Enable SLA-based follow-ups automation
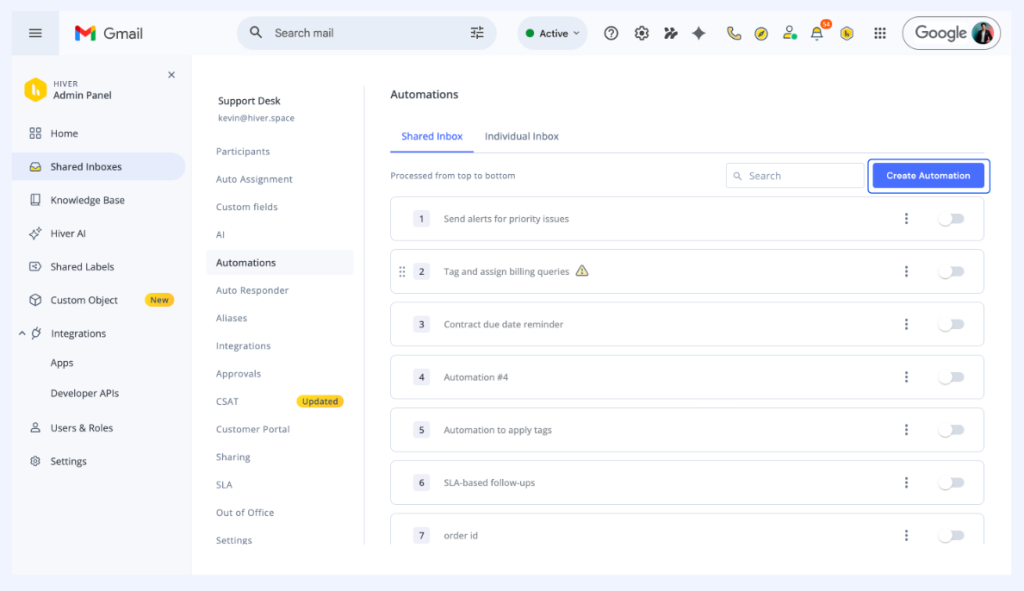 951,483
